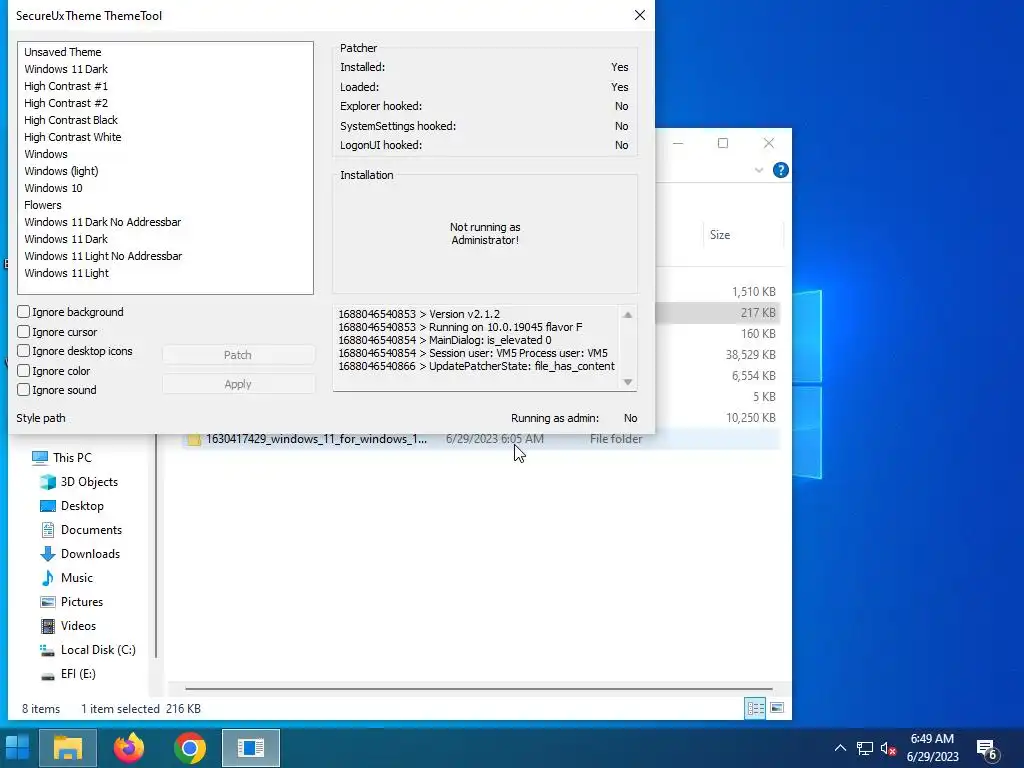
Task: Open Videos in navigation pane
Action: tap(78, 626)
